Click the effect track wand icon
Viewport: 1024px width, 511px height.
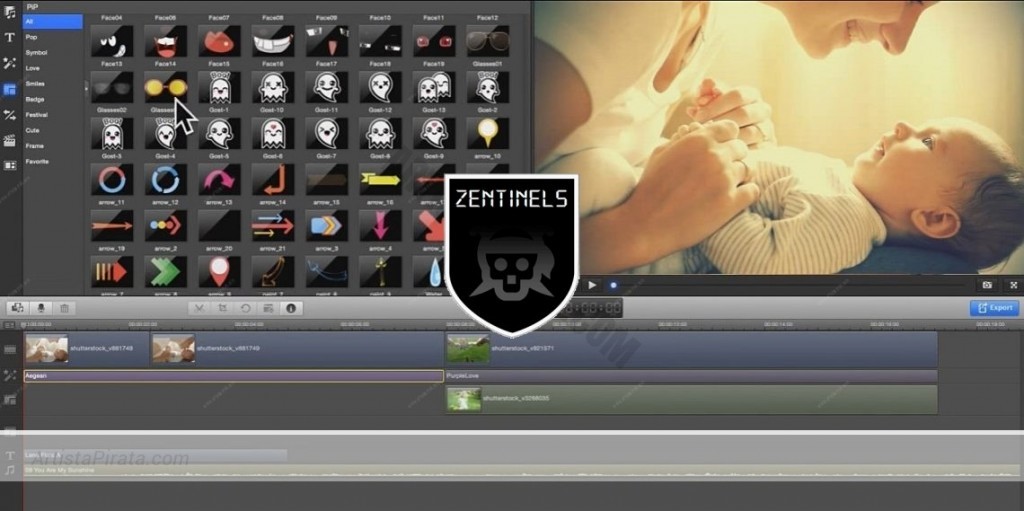[10, 375]
